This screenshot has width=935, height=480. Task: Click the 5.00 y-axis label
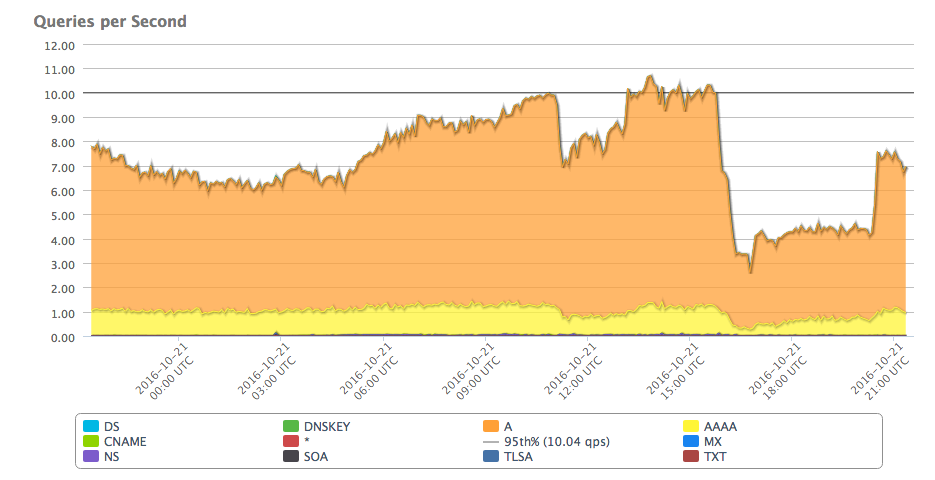[x=62, y=216]
